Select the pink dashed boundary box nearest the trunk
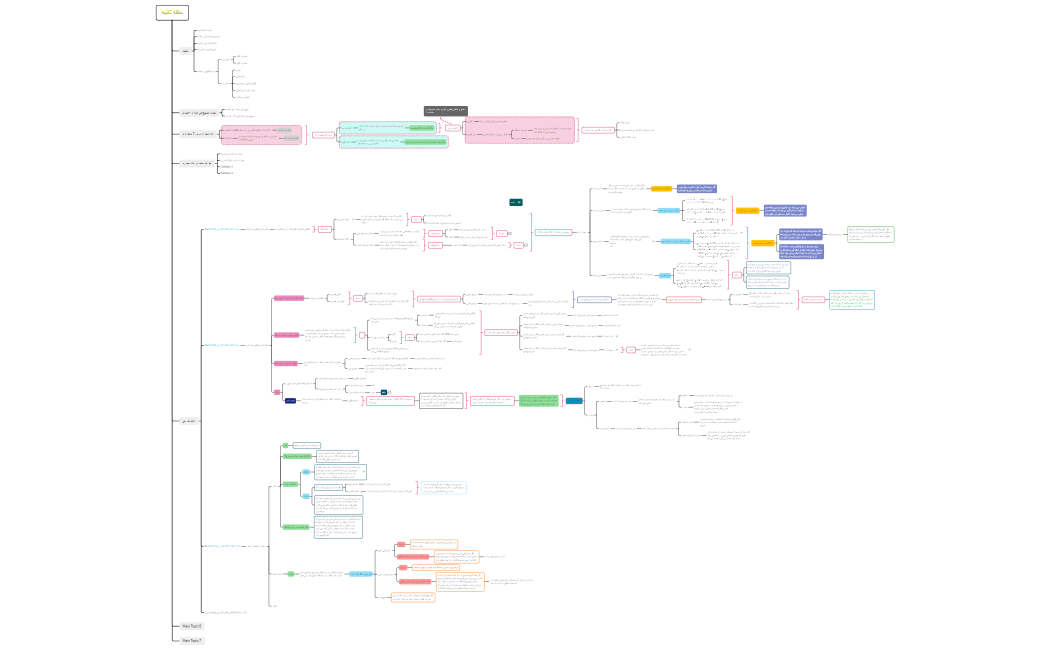1050x650 pixels. [x=261, y=134]
